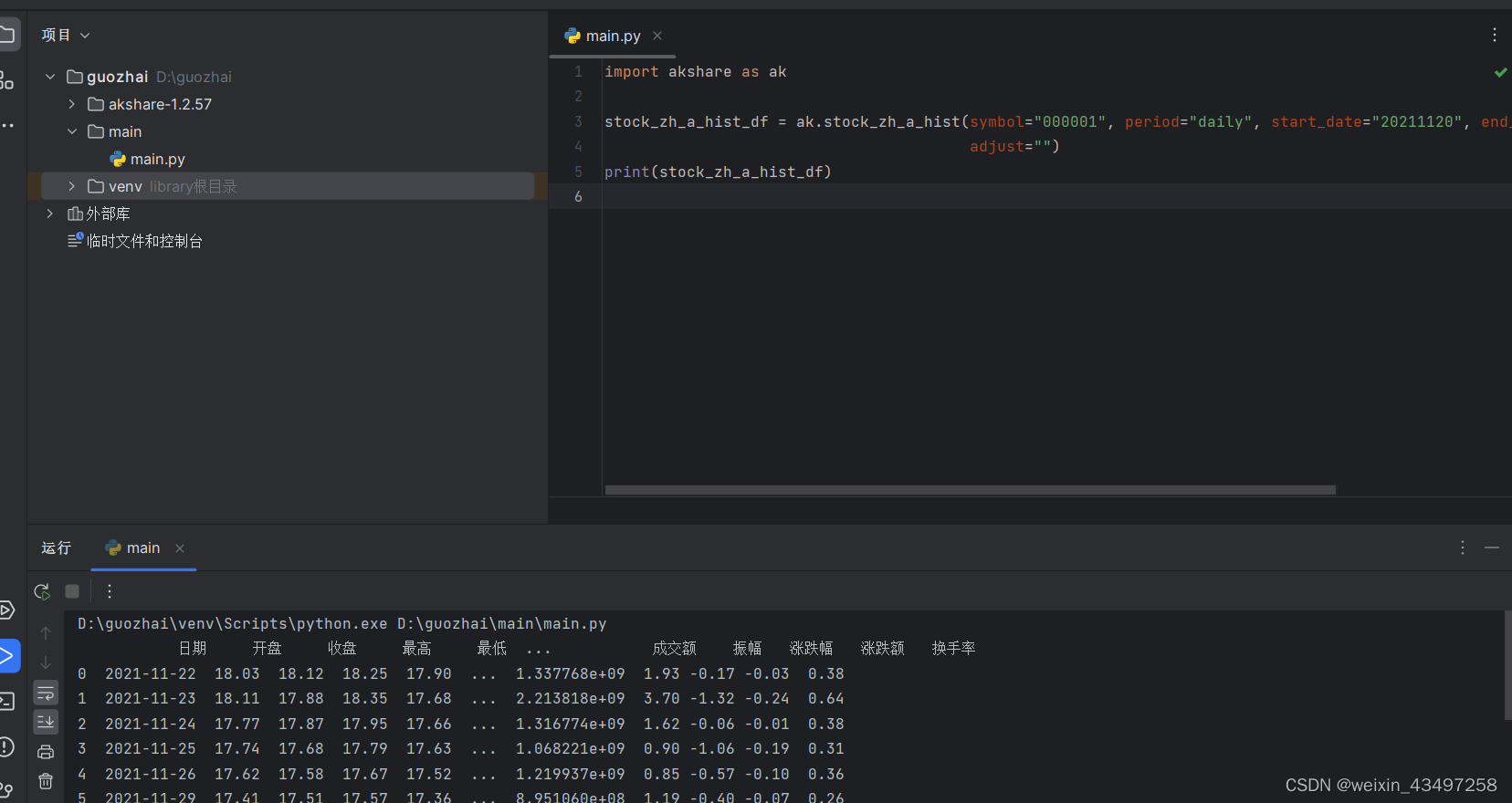Collapse the guozhai root folder

50,77
